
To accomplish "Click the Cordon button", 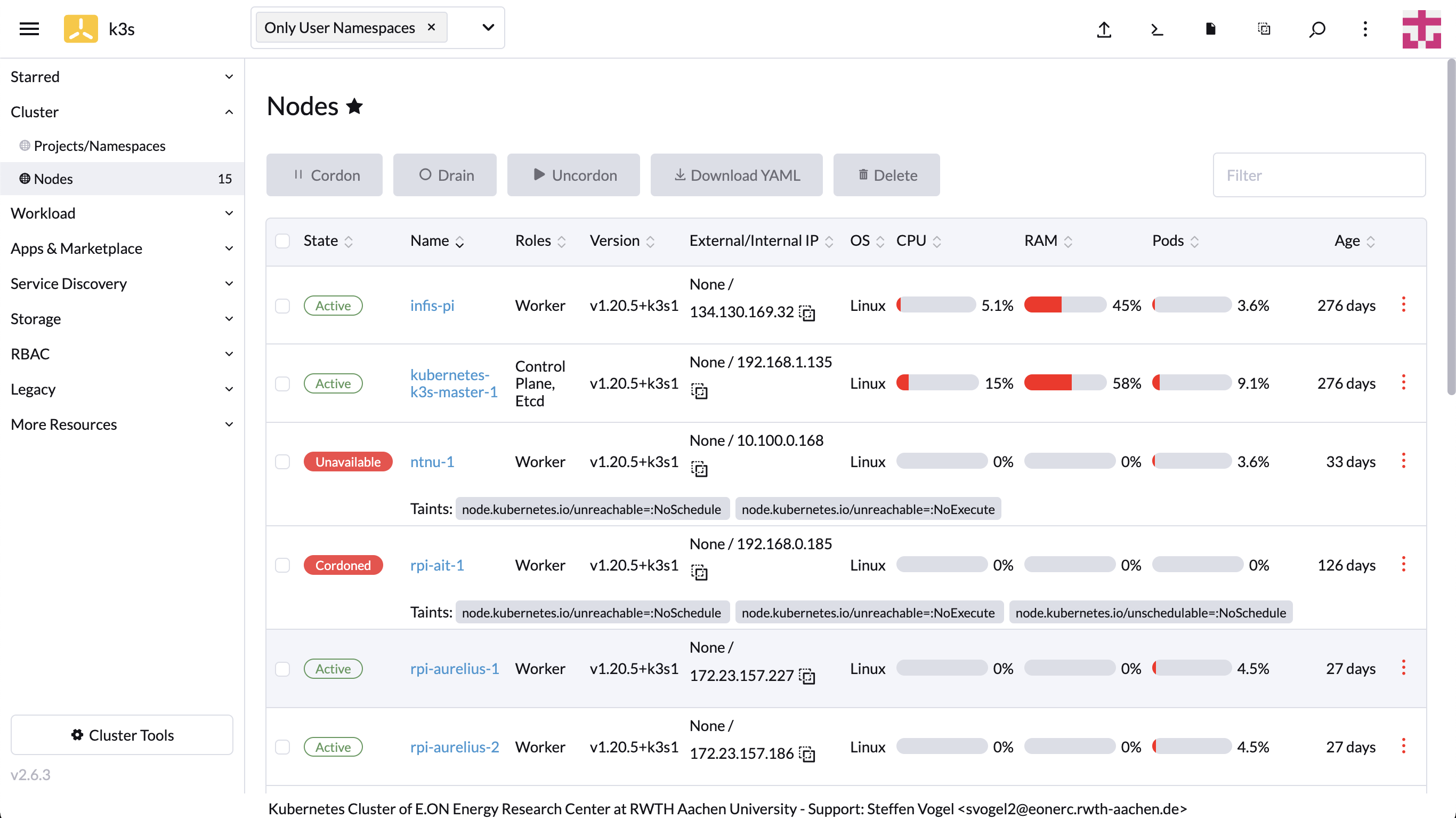I will [x=325, y=175].
